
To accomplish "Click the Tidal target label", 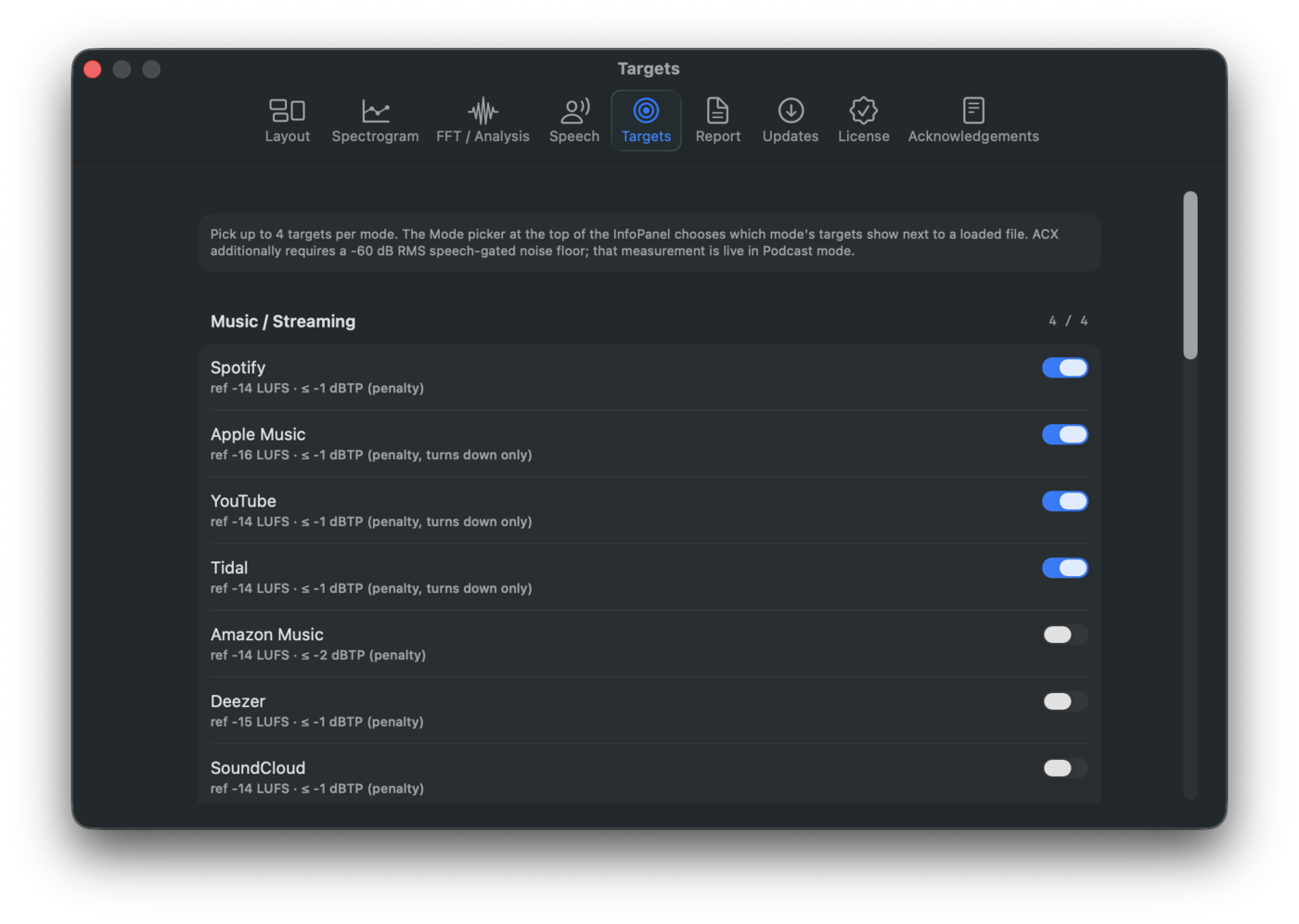I will coord(229,568).
